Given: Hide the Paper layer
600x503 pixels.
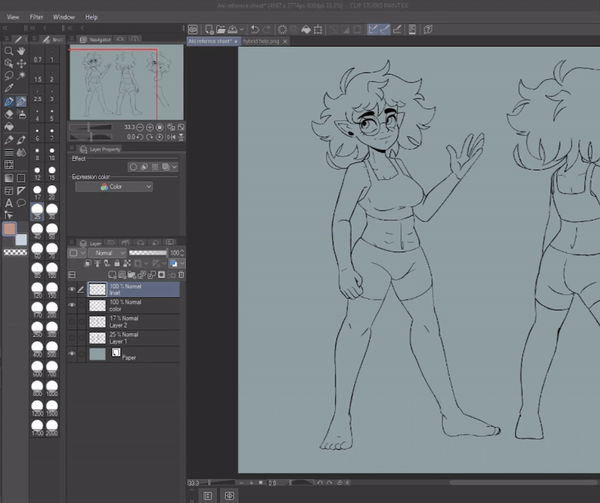Looking at the screenshot, I should click(72, 354).
